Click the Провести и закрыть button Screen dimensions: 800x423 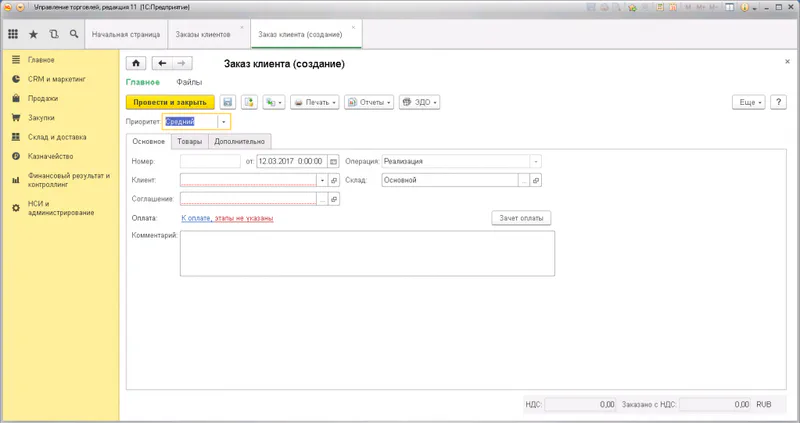(170, 102)
